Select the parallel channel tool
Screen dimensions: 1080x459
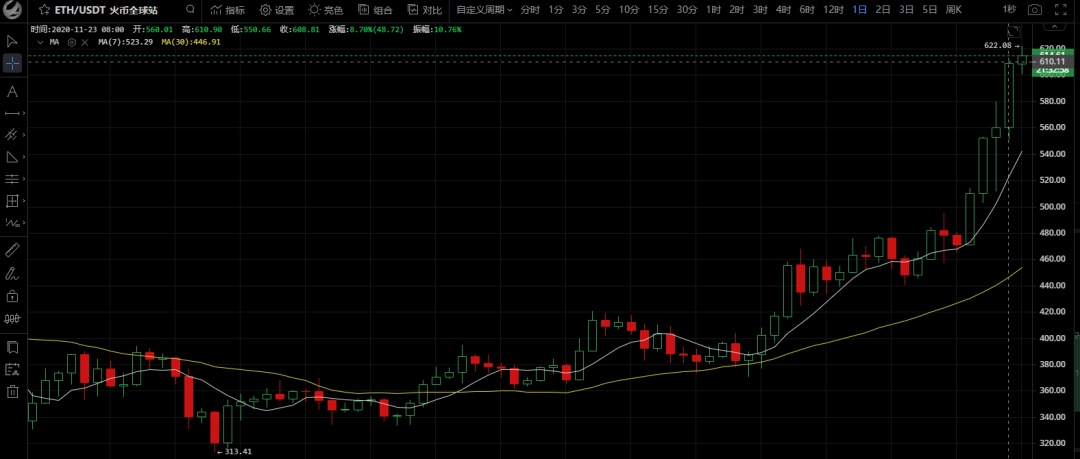point(12,134)
